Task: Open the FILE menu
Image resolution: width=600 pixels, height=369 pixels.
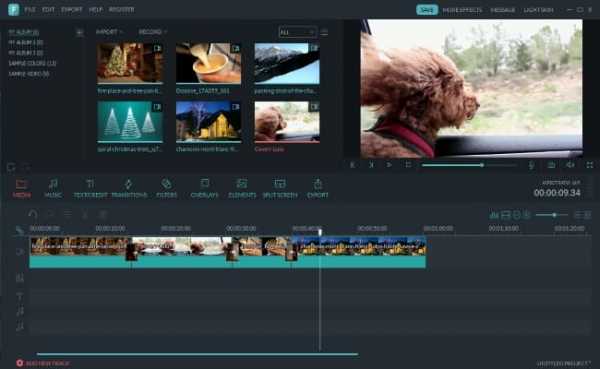Action: 30,10
